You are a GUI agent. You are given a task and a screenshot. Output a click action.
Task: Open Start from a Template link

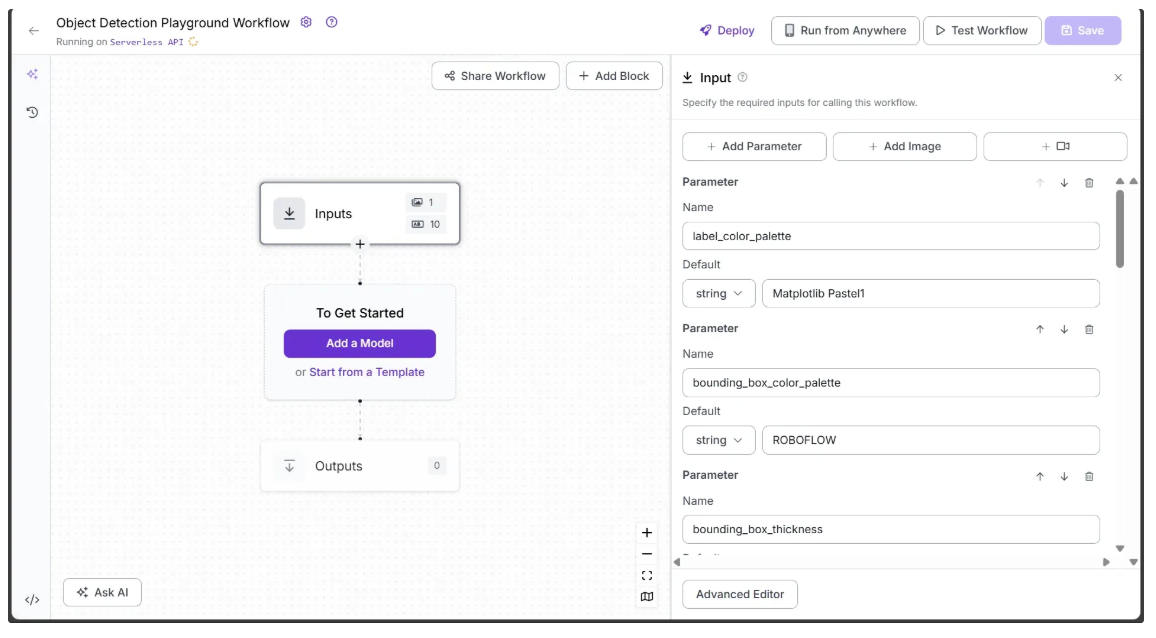pyautogui.click(x=367, y=372)
